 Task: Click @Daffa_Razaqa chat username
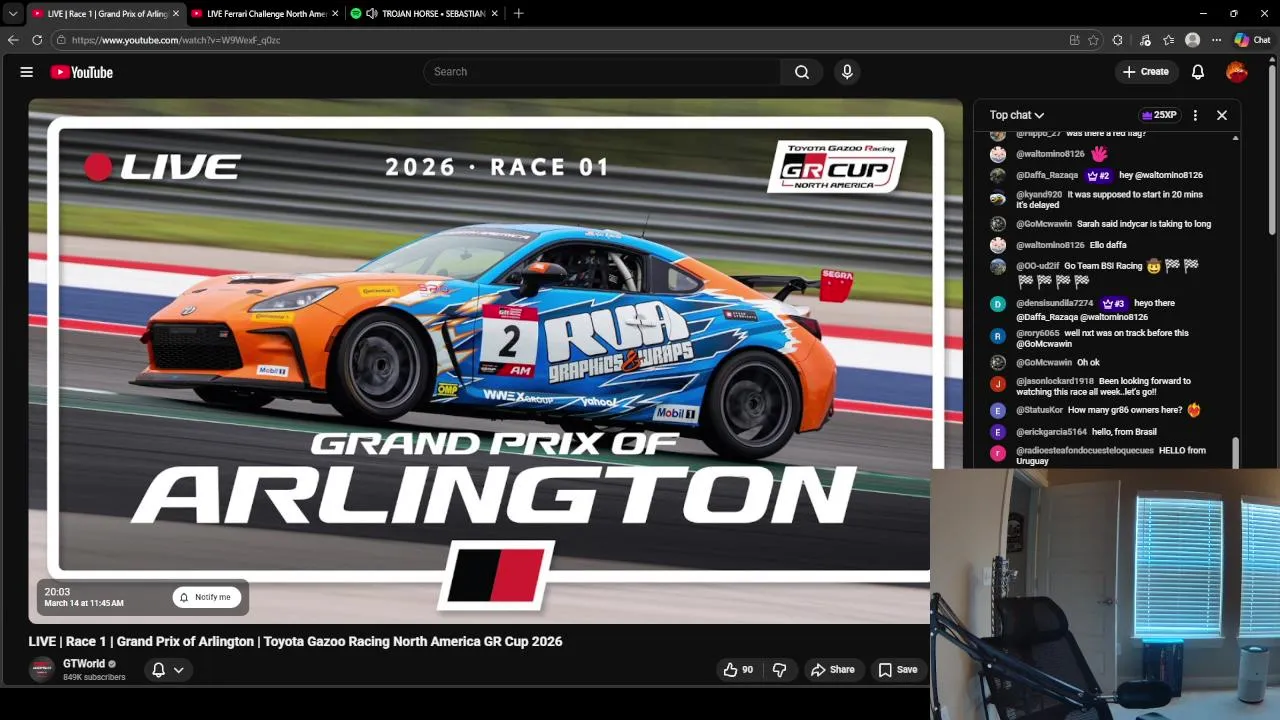coord(1047,176)
